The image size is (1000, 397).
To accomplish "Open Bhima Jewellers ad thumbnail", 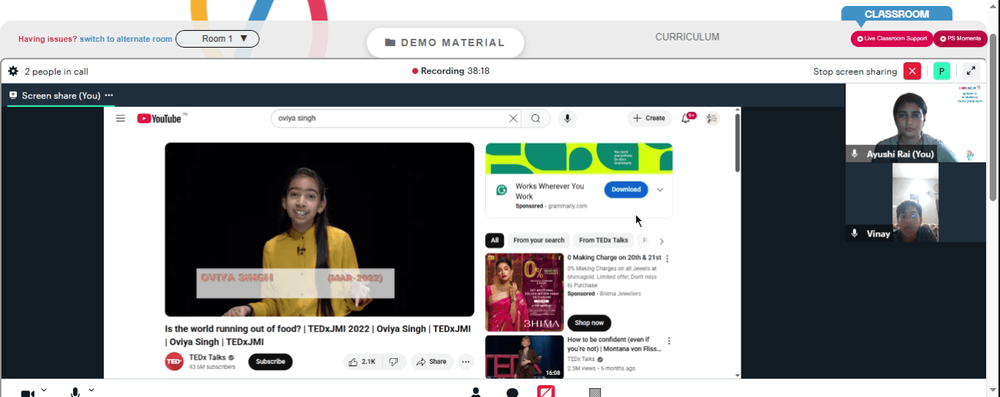I will coord(524,292).
